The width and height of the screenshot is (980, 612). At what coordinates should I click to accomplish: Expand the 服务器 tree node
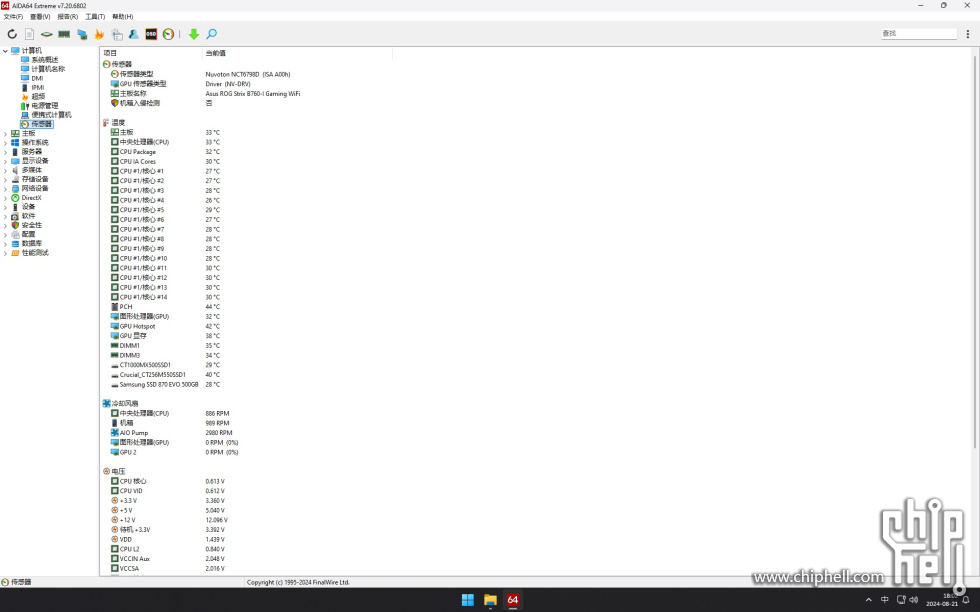tap(6, 152)
